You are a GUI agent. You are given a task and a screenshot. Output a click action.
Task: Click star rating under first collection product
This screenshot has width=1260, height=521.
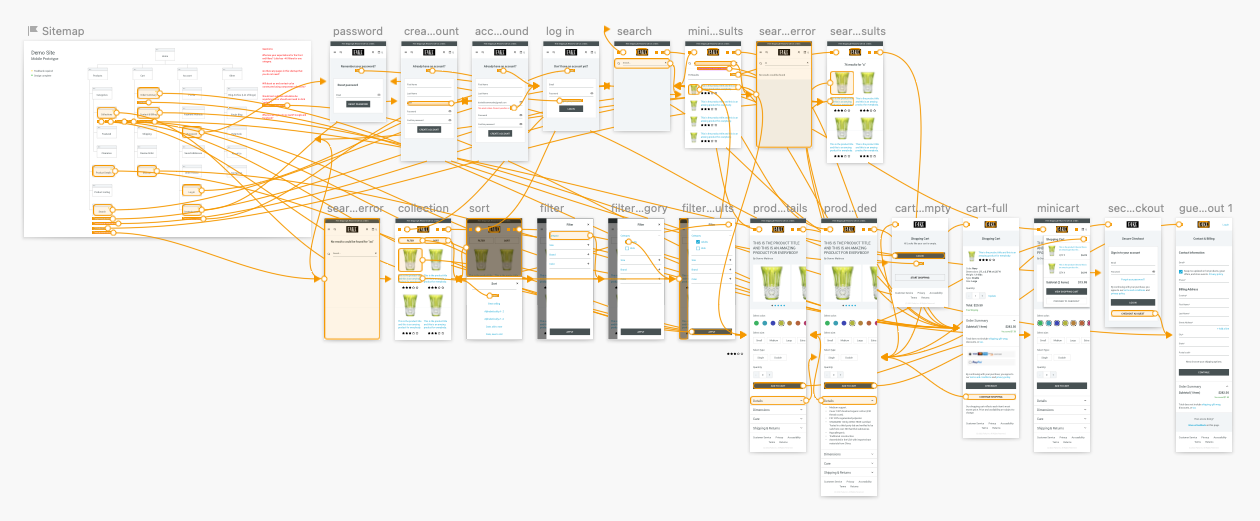(410, 287)
